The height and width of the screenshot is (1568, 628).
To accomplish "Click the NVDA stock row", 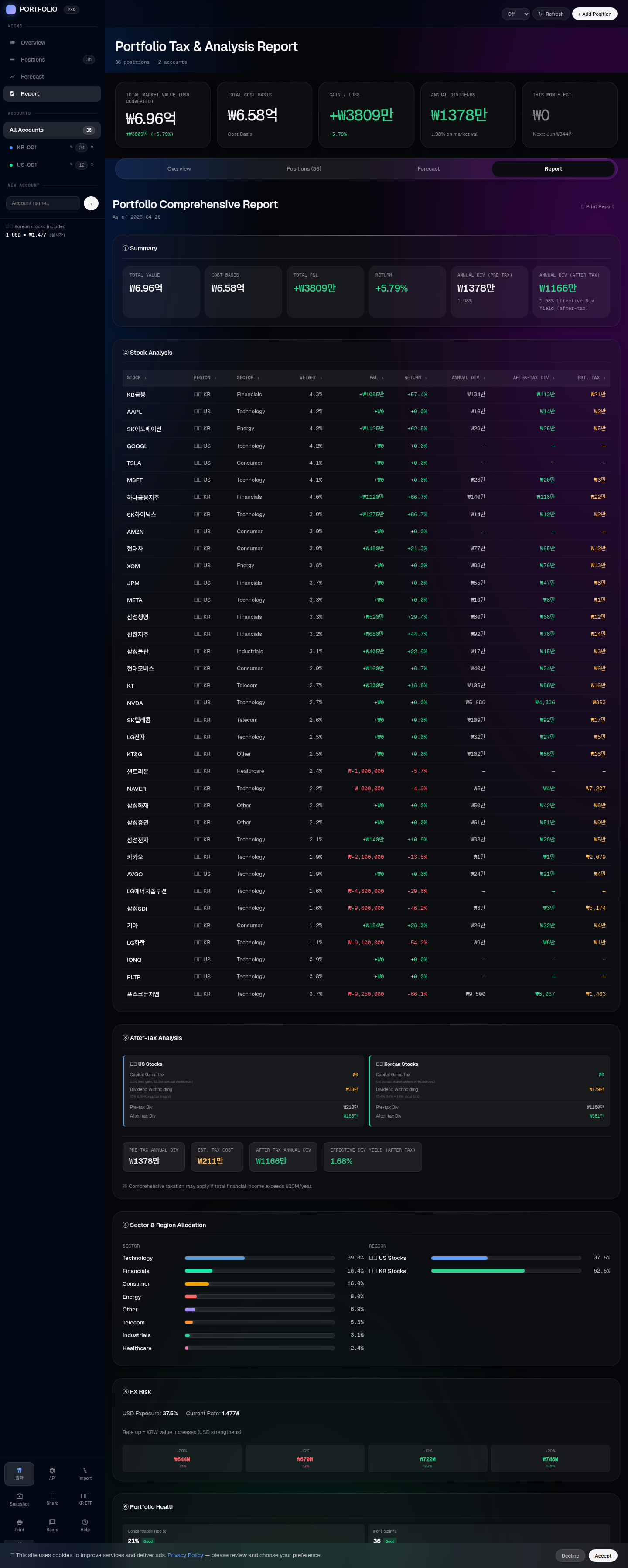I will click(x=366, y=703).
